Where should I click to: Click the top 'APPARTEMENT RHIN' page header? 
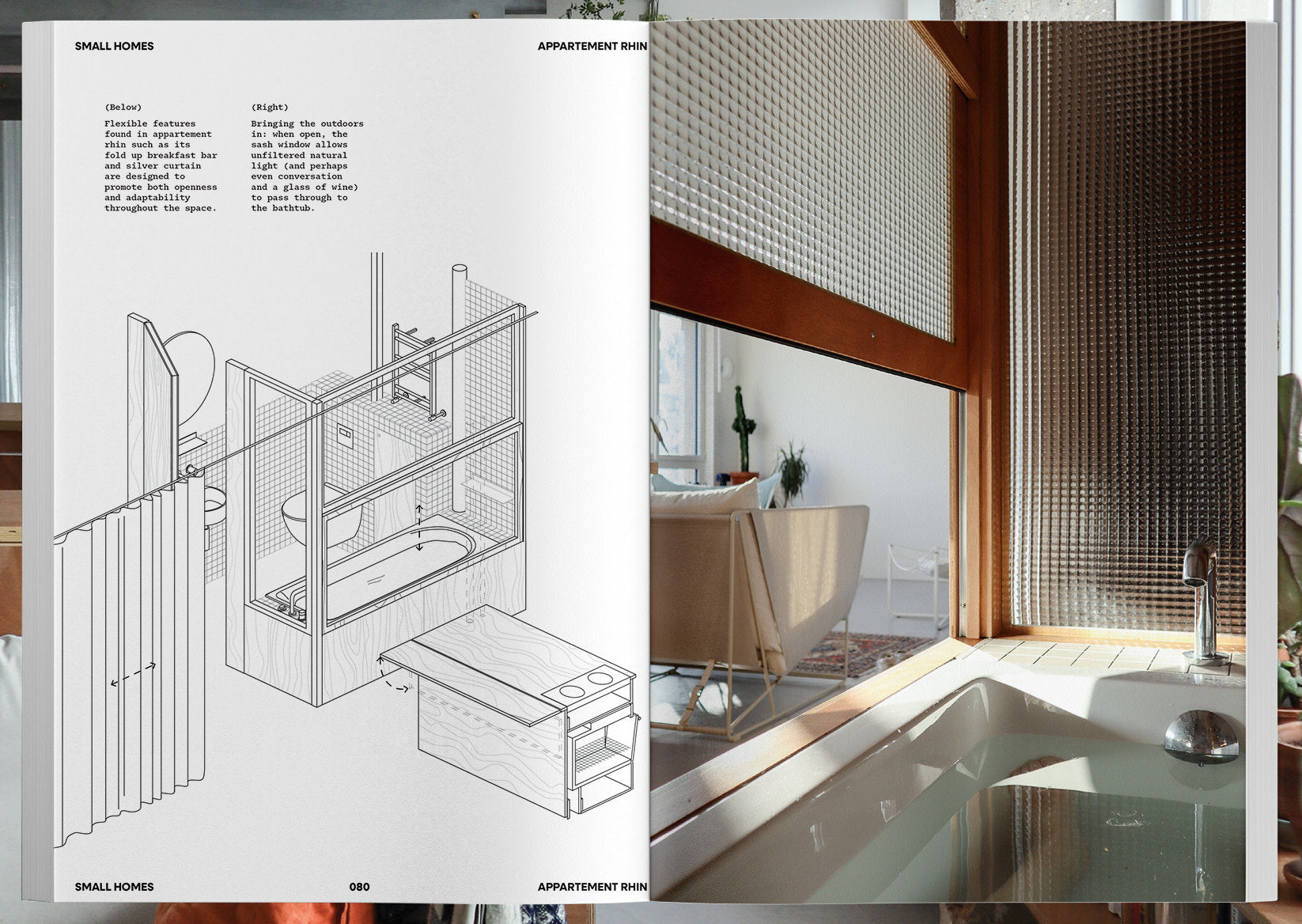point(592,46)
